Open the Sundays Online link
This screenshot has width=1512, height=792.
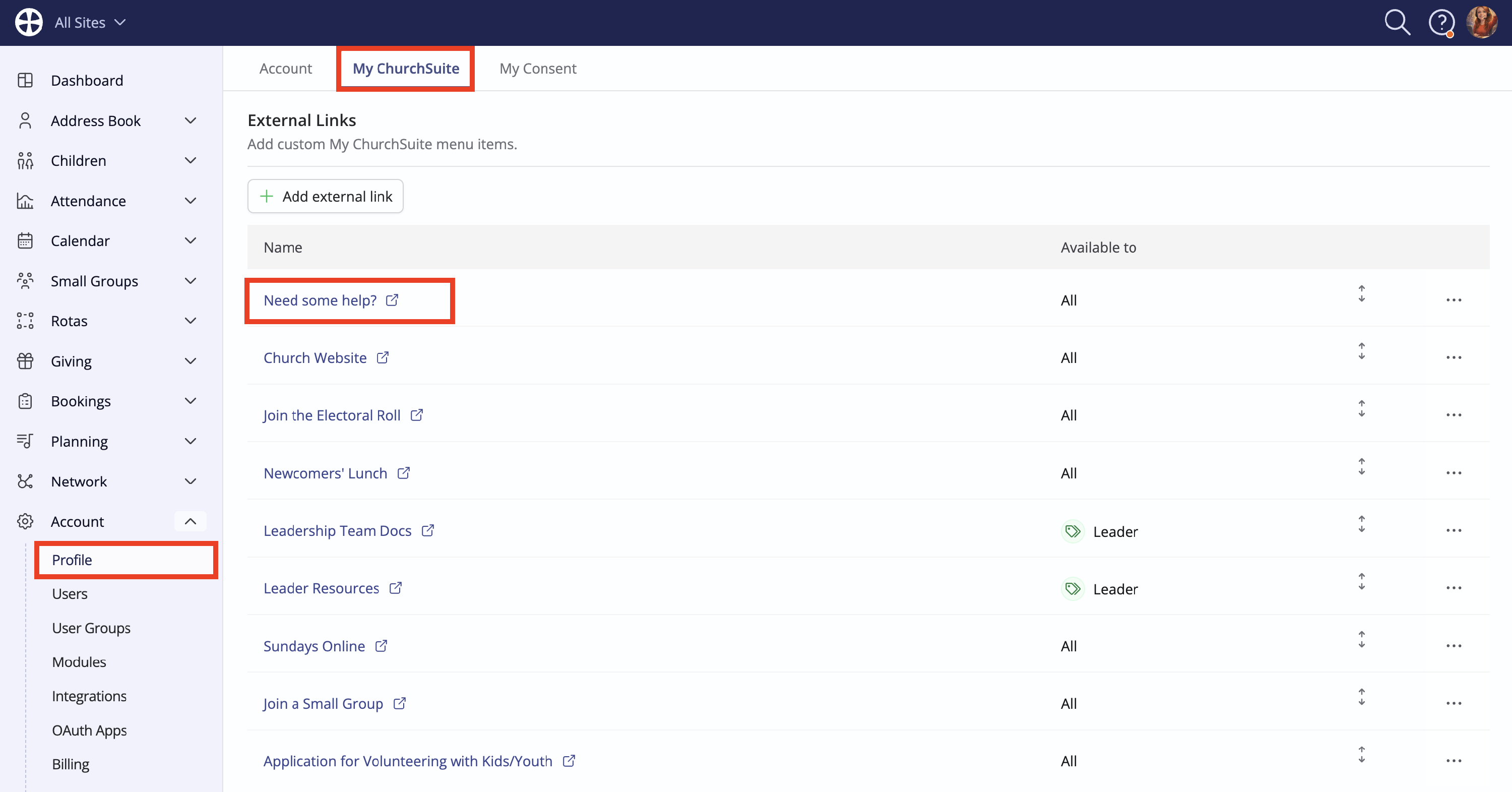326,646
